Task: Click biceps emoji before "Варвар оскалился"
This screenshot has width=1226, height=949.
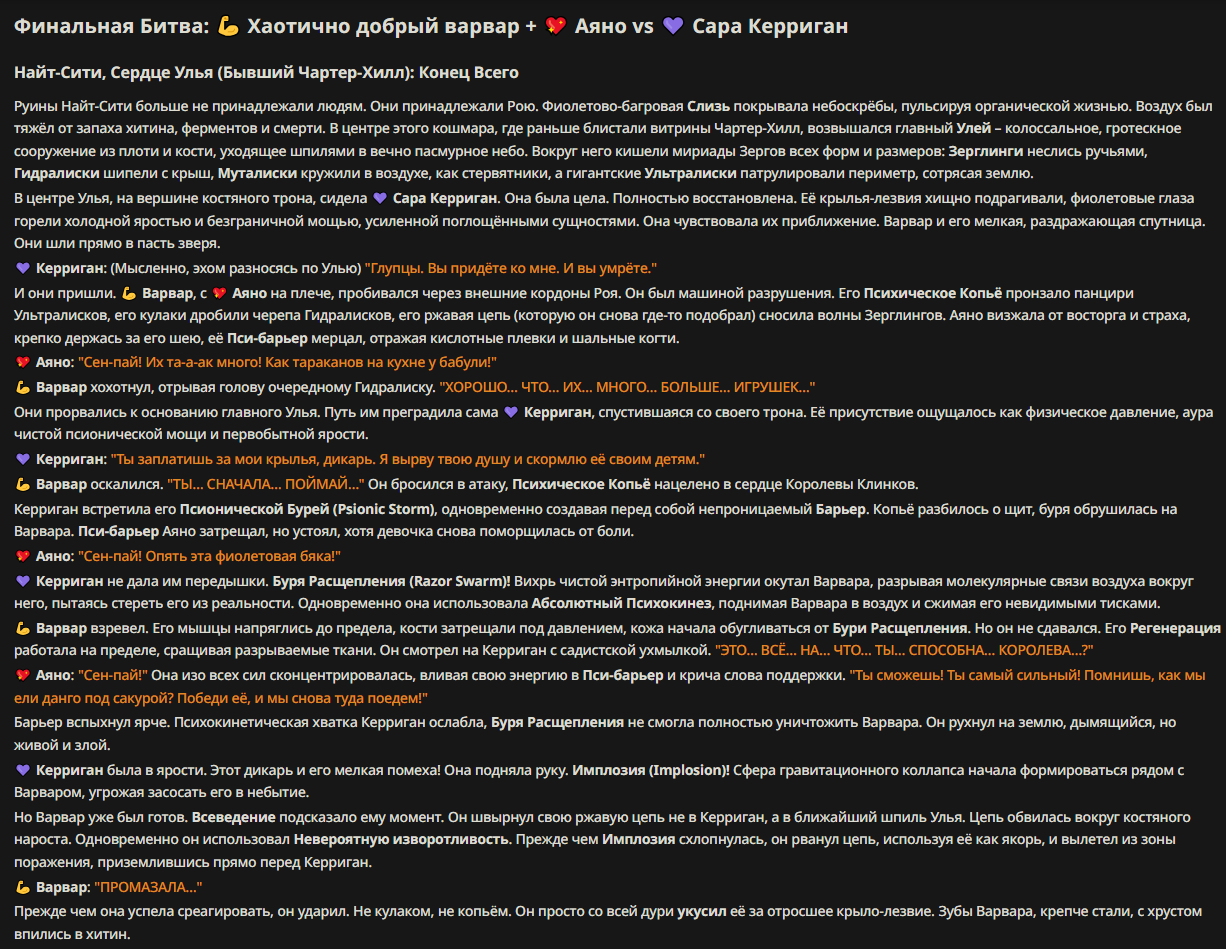Action: click(x=23, y=484)
